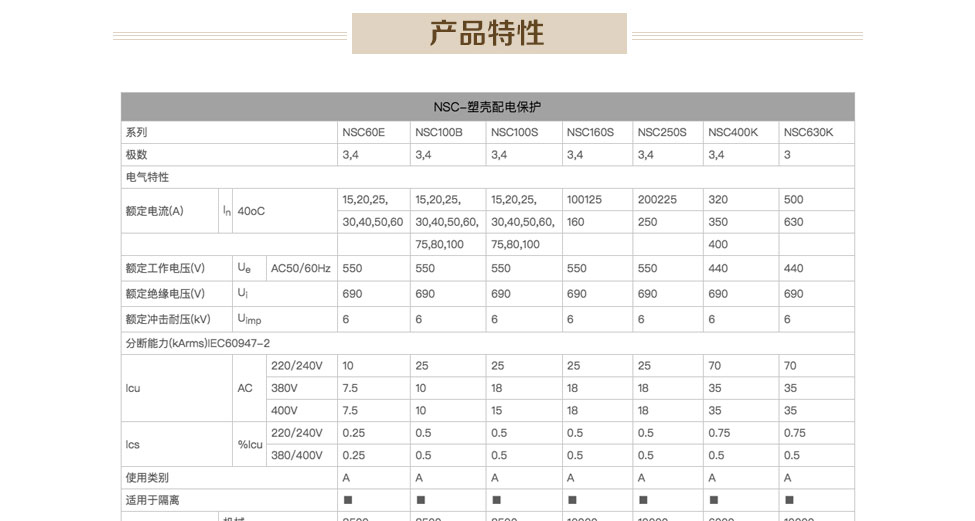Click the isolation square marker under NSC630K
Image resolution: width=975 pixels, height=521 pixels.
789,499
